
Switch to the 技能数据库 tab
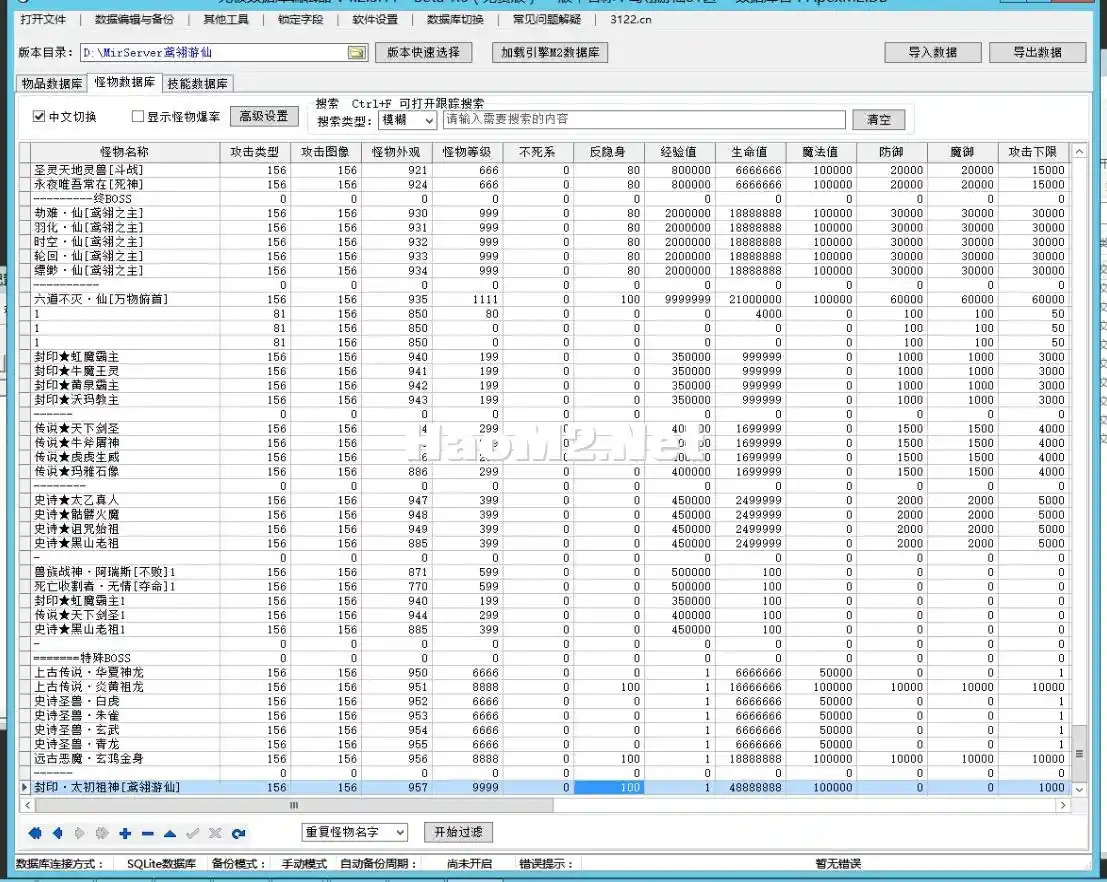point(198,83)
